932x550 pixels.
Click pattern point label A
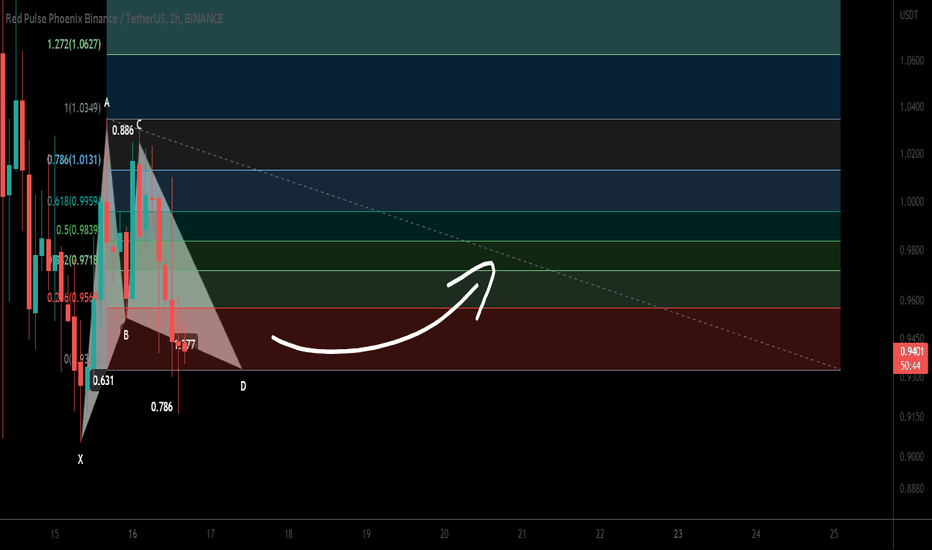107,103
